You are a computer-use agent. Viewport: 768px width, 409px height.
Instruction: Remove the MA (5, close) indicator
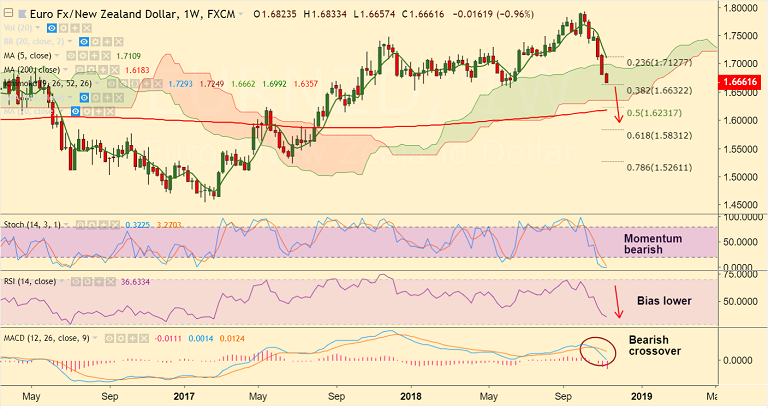pyautogui.click(x=106, y=56)
